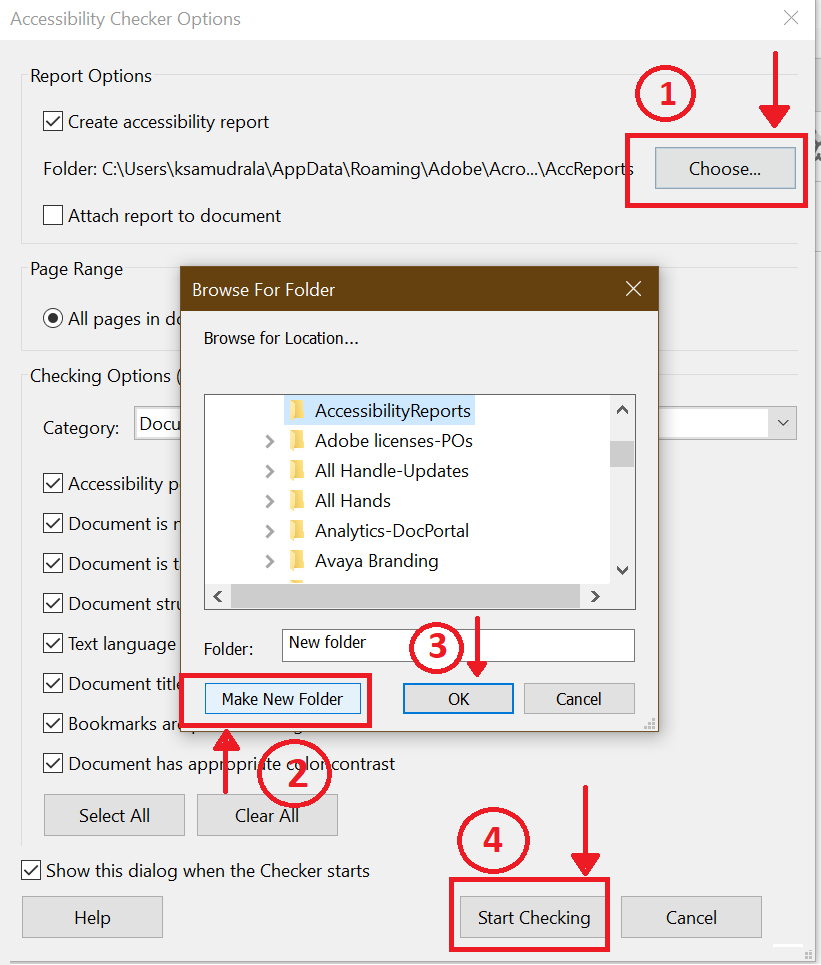Image resolution: width=821 pixels, height=965 pixels.
Task: Select the All Handle-Updates folder
Action: click(x=391, y=471)
